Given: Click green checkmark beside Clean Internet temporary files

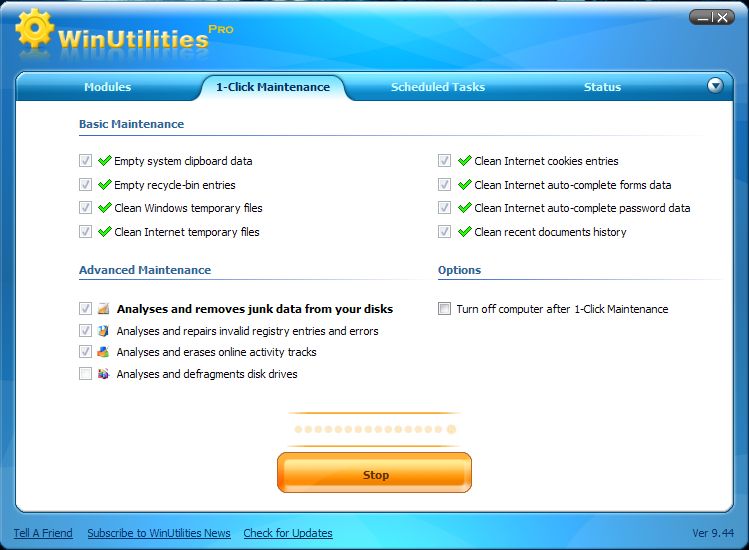Looking at the screenshot, I should pos(105,232).
